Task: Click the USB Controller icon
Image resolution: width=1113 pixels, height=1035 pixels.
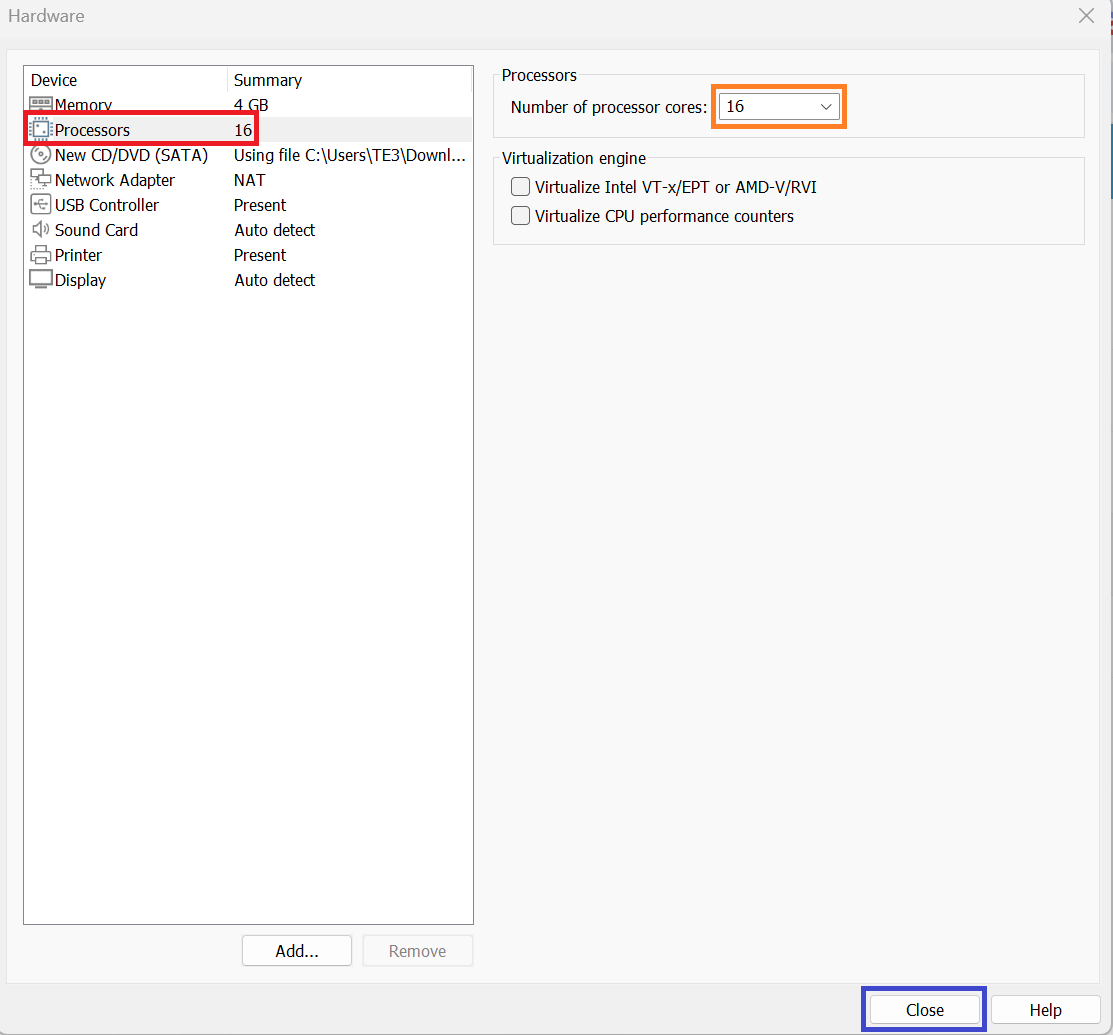Action: tap(40, 204)
